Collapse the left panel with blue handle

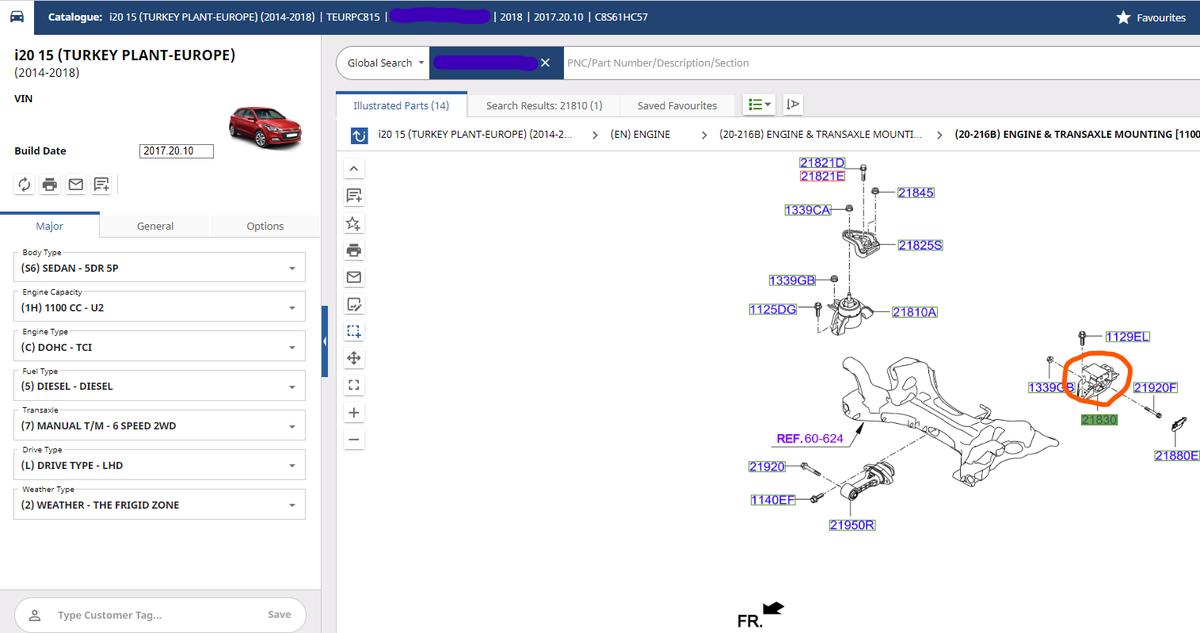click(325, 342)
